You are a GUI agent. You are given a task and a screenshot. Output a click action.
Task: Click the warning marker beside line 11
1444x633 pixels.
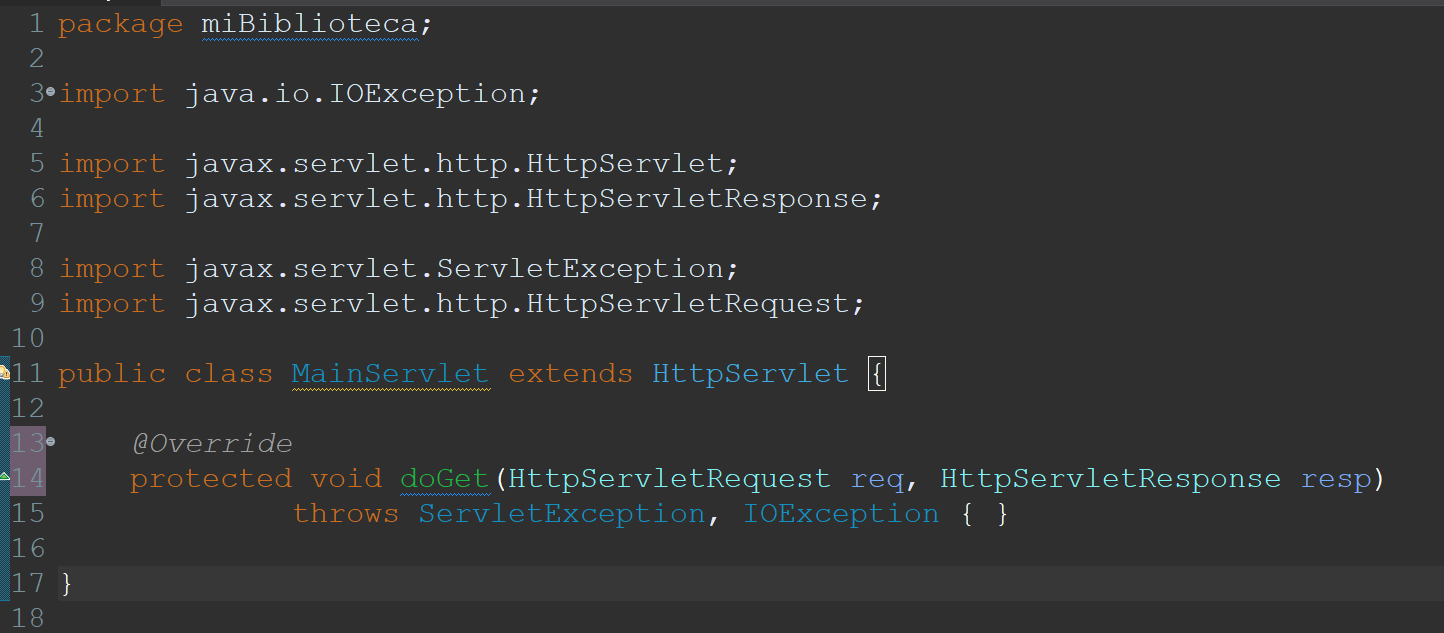(4, 373)
